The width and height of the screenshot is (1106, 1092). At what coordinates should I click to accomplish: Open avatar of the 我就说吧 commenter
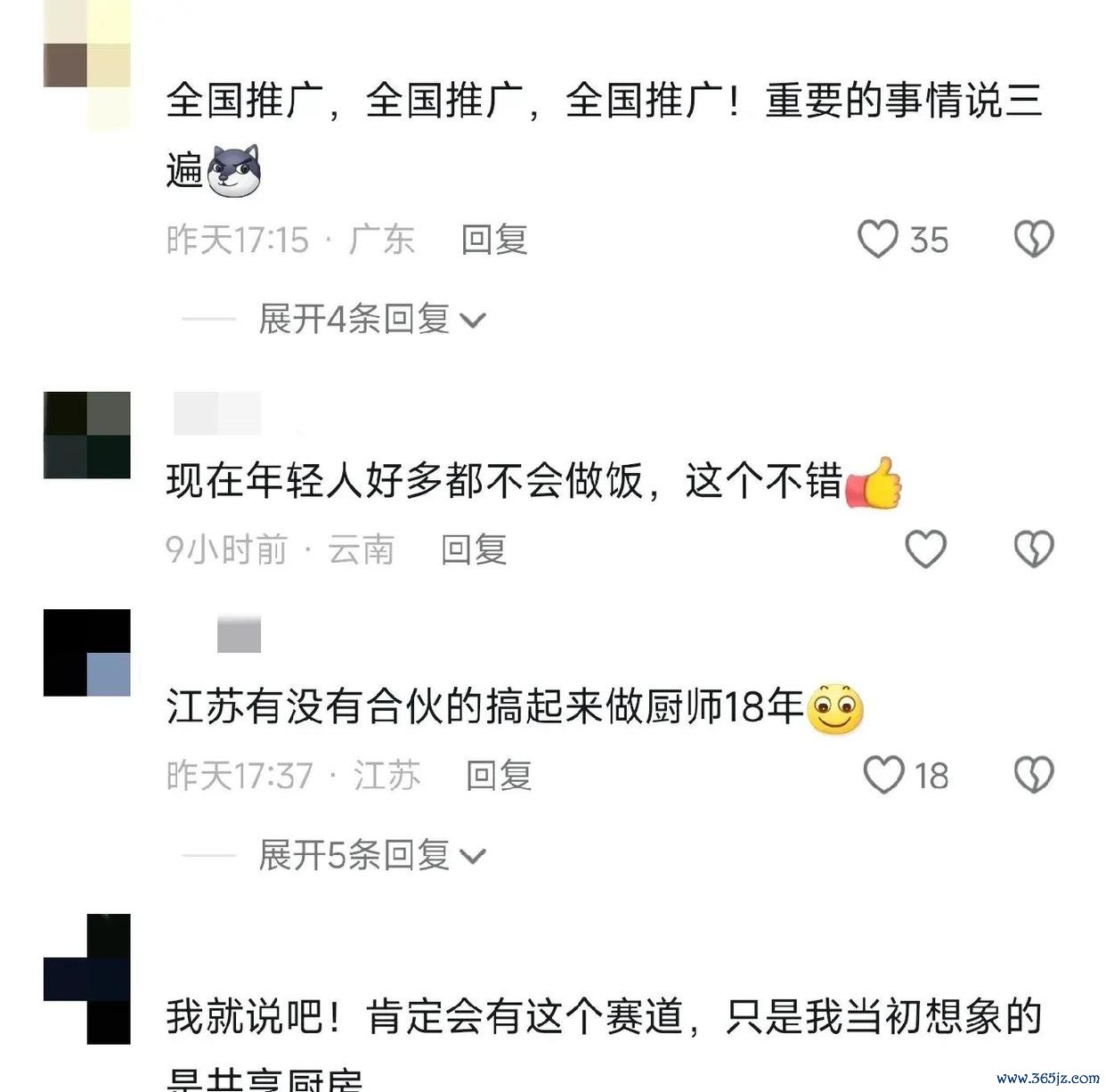(87, 979)
